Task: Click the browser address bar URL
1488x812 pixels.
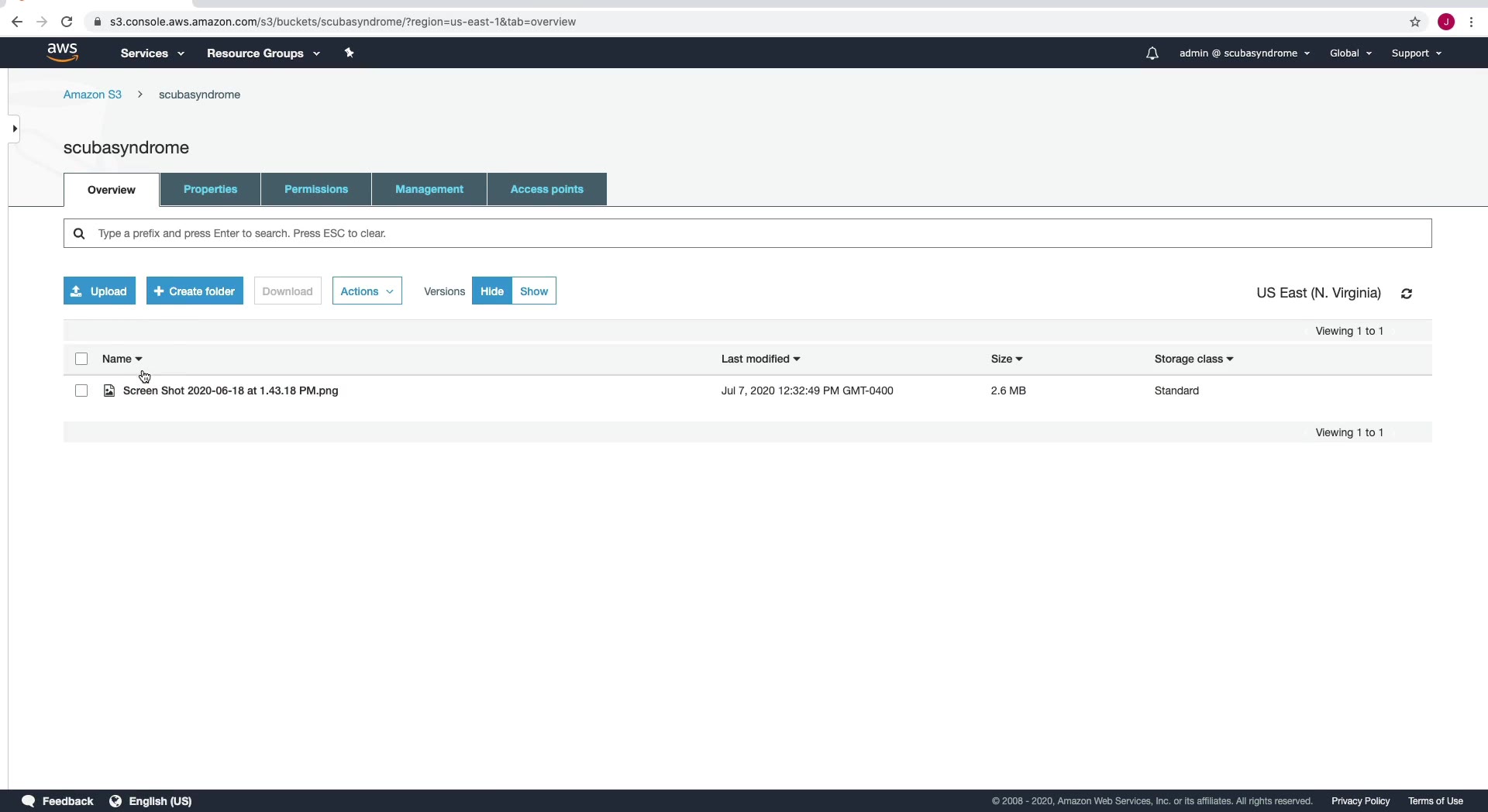Action: point(343,22)
